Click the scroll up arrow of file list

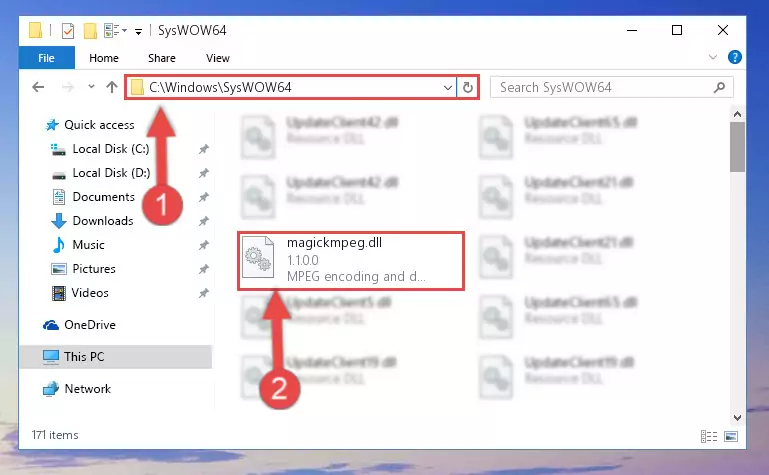(737, 115)
